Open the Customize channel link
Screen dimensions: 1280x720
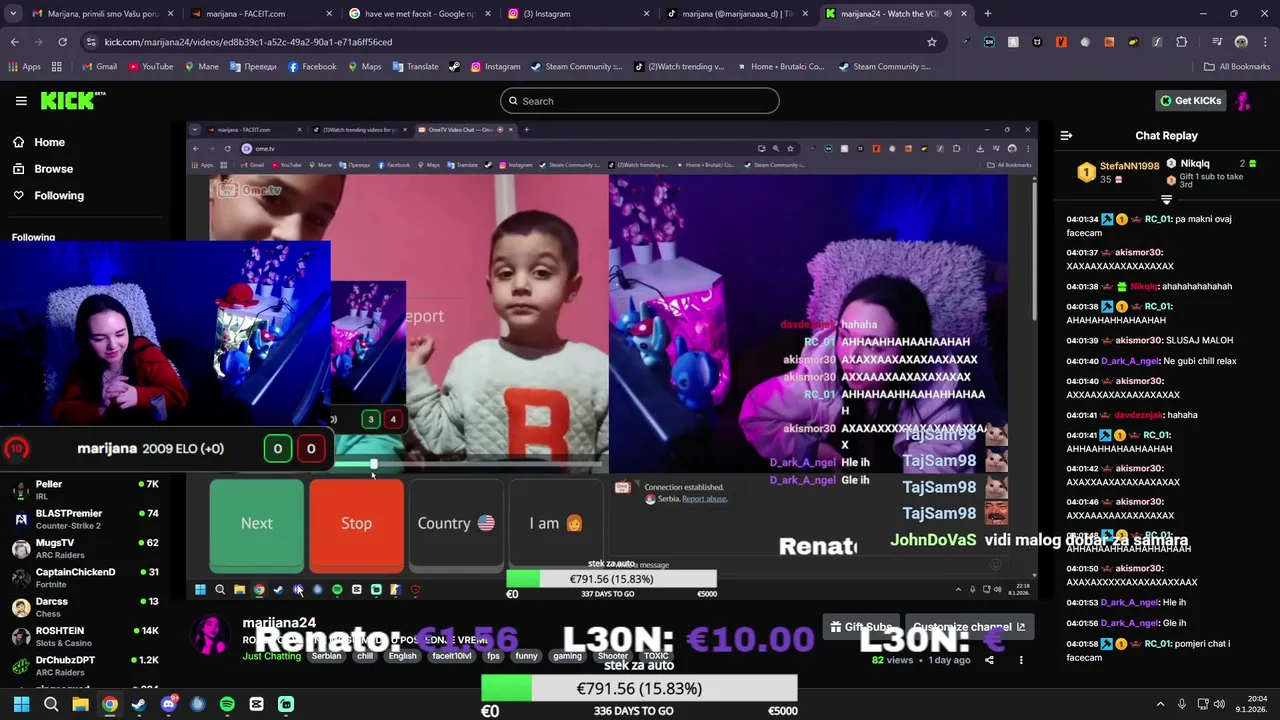click(968, 627)
